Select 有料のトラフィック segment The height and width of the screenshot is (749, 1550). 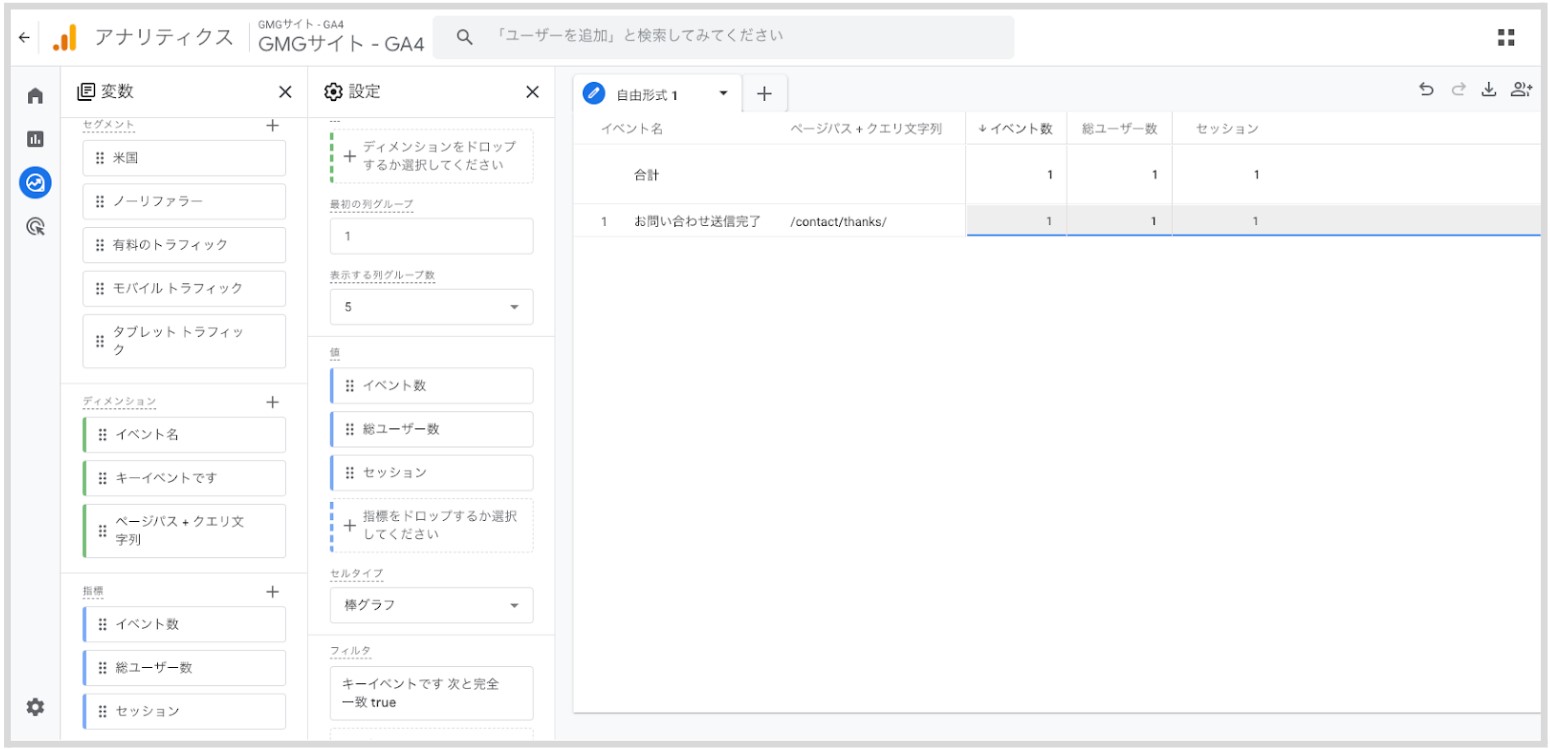pyautogui.click(x=184, y=245)
